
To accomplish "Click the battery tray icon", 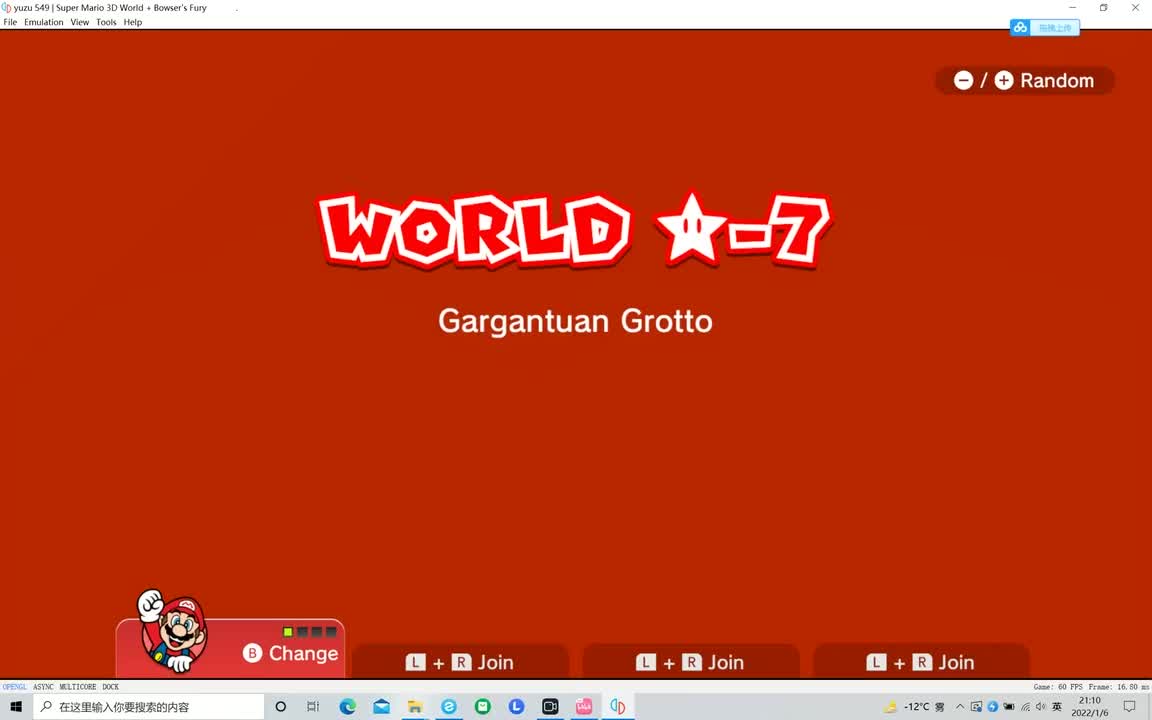I will coord(1009,707).
